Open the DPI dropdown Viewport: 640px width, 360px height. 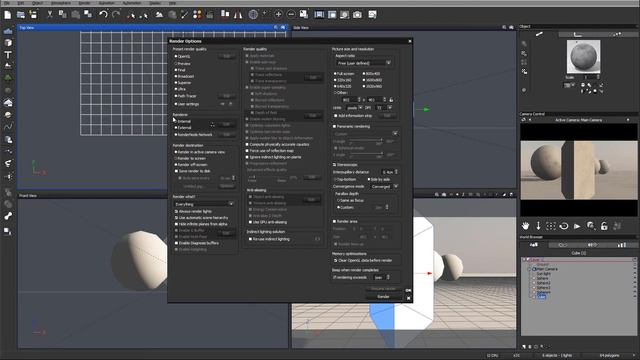[x=384, y=108]
